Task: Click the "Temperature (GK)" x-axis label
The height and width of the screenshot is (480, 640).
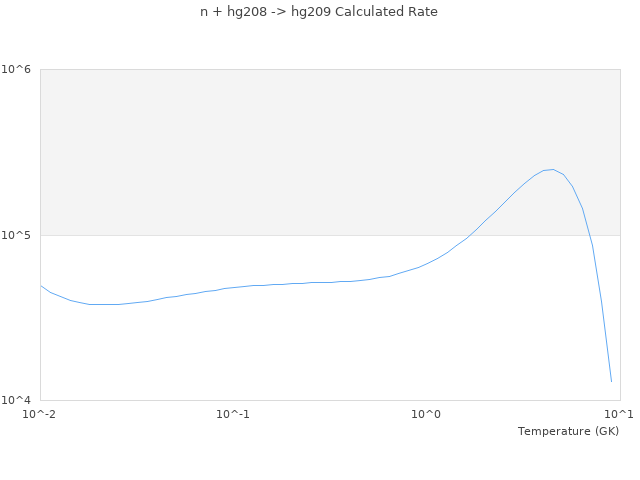Action: pos(568,431)
